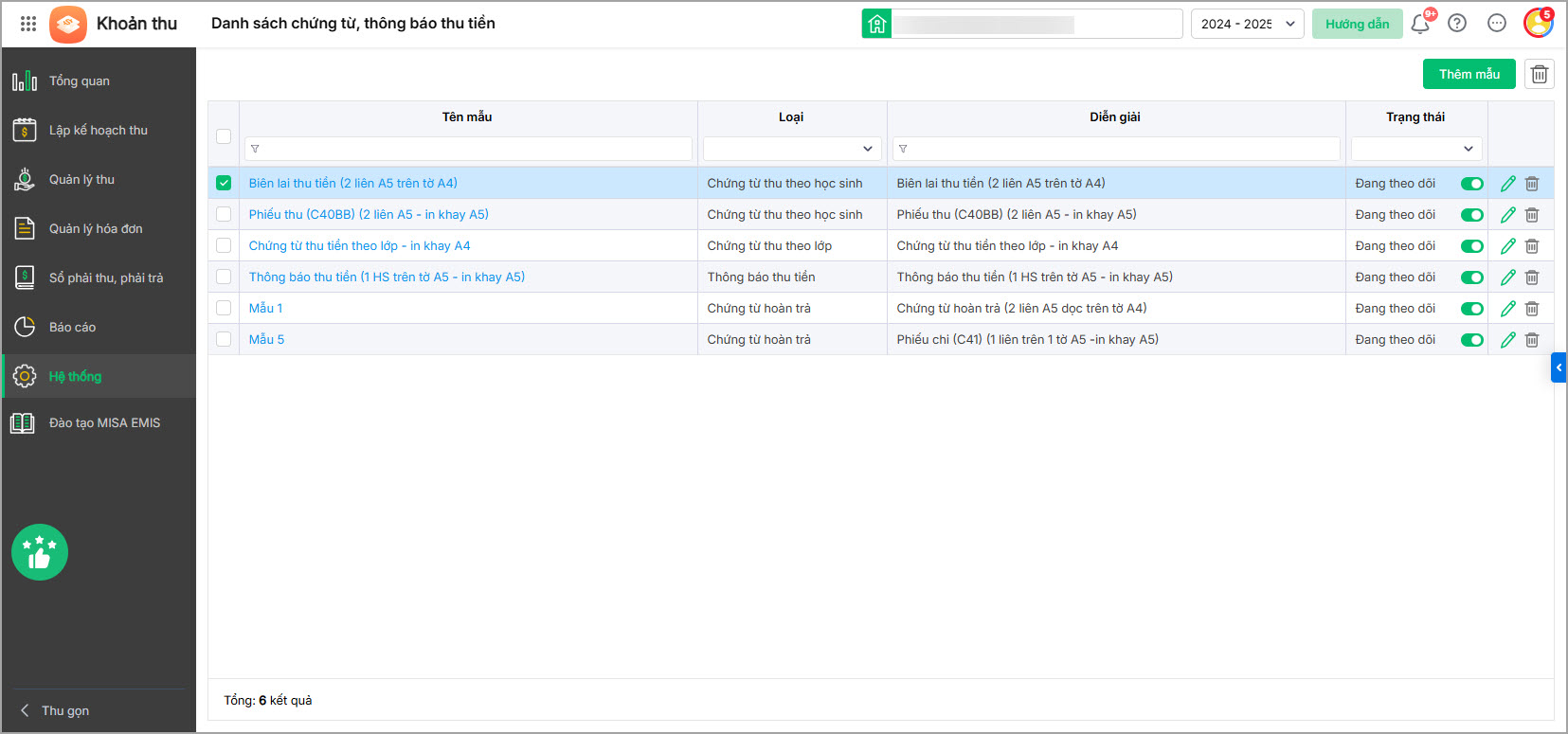Open the Diễn giải filter operator icon
The height and width of the screenshot is (734, 1568).
pyautogui.click(x=903, y=149)
